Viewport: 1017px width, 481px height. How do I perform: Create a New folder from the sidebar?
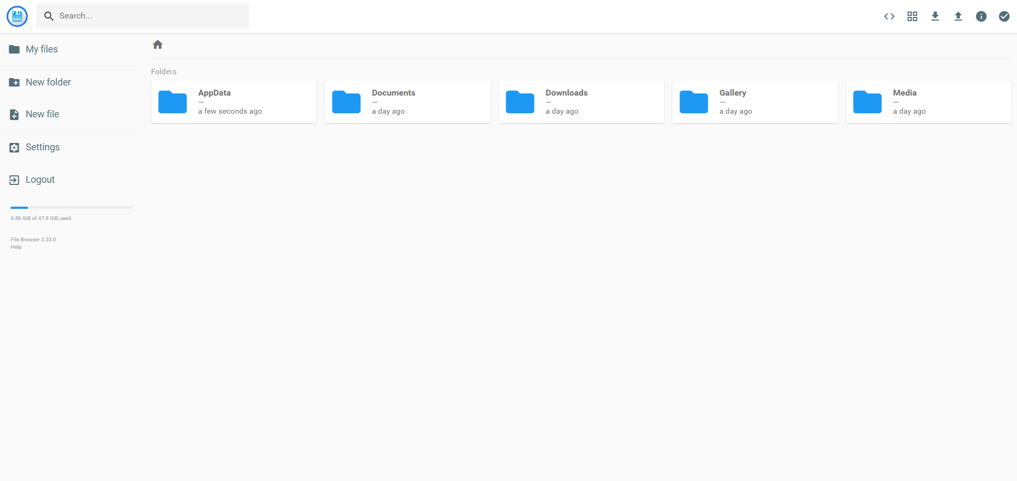tap(67, 82)
